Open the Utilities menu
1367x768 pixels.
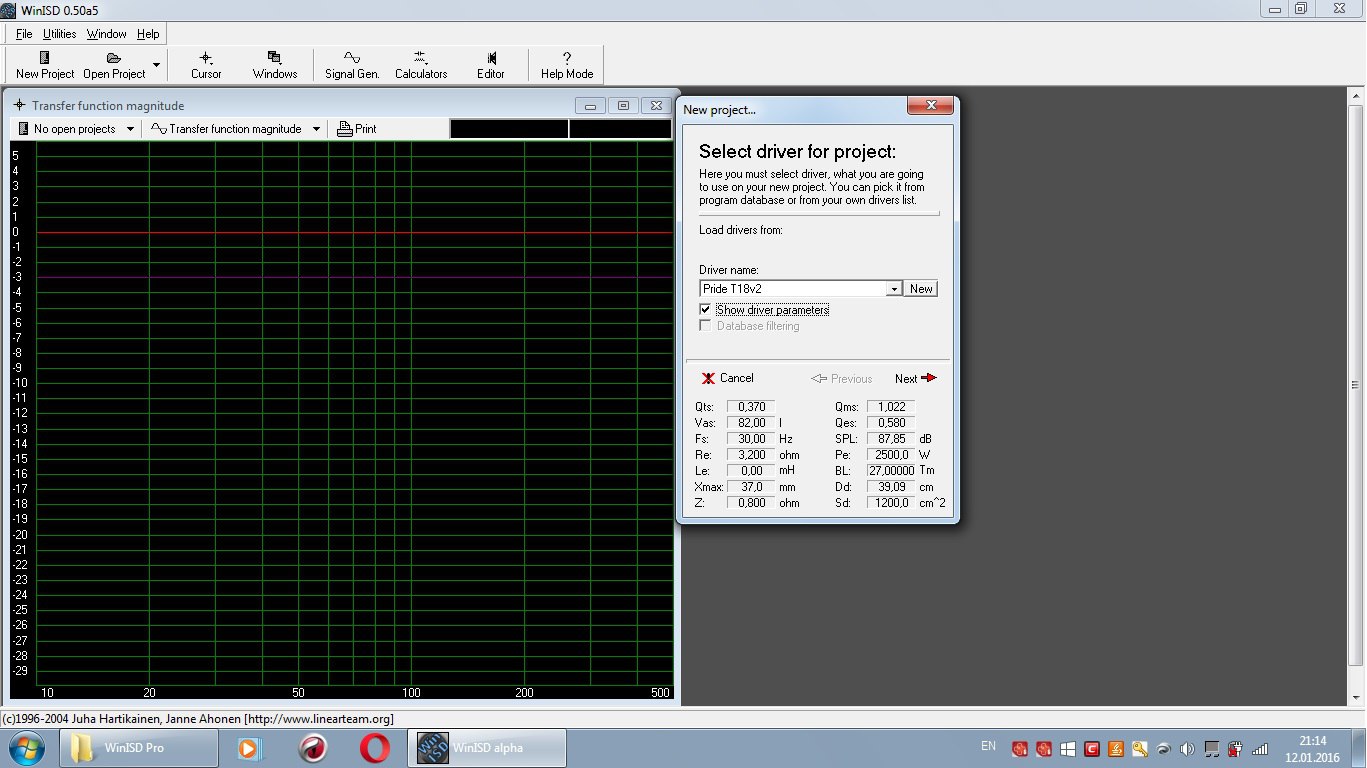60,34
